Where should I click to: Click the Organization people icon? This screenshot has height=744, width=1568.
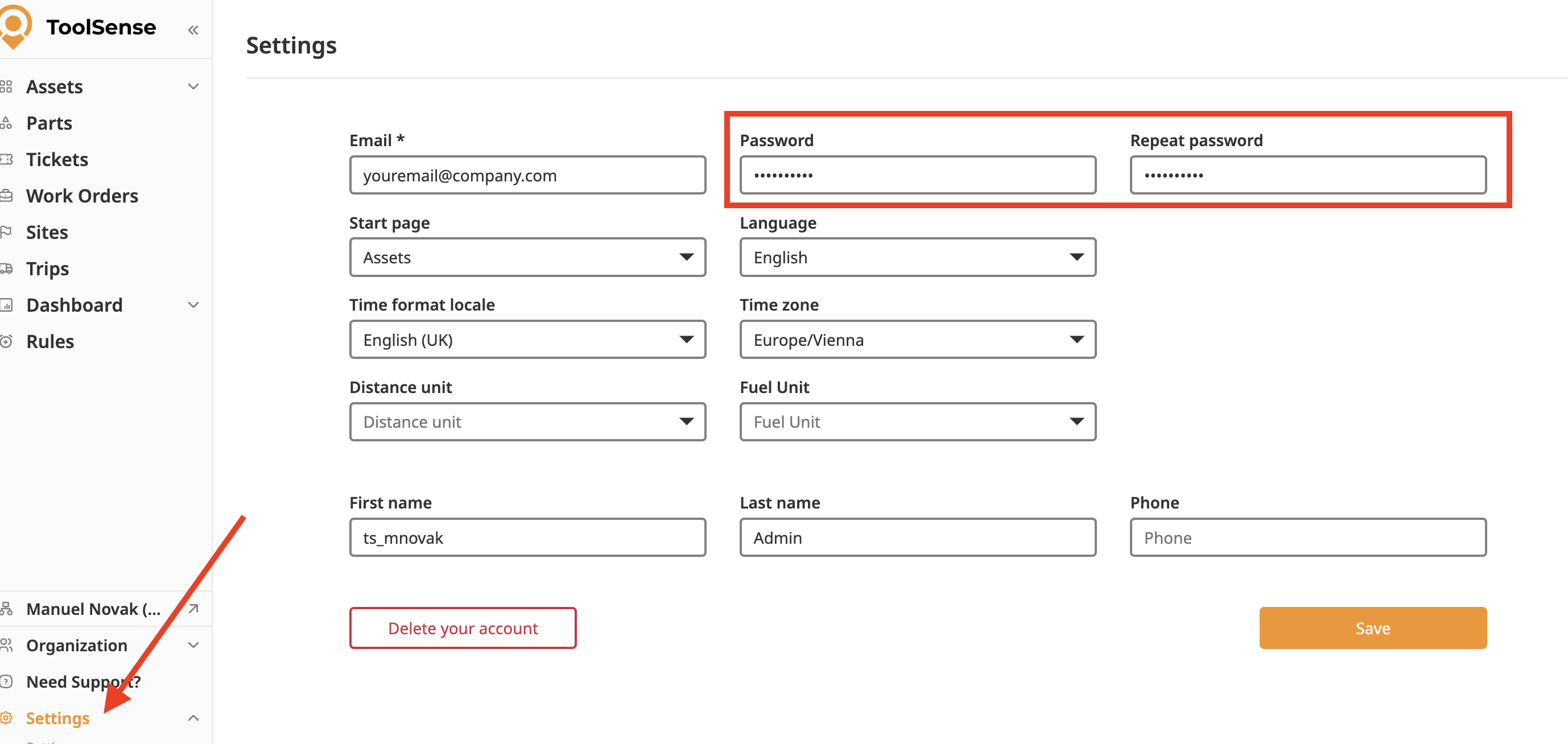click(x=7, y=645)
